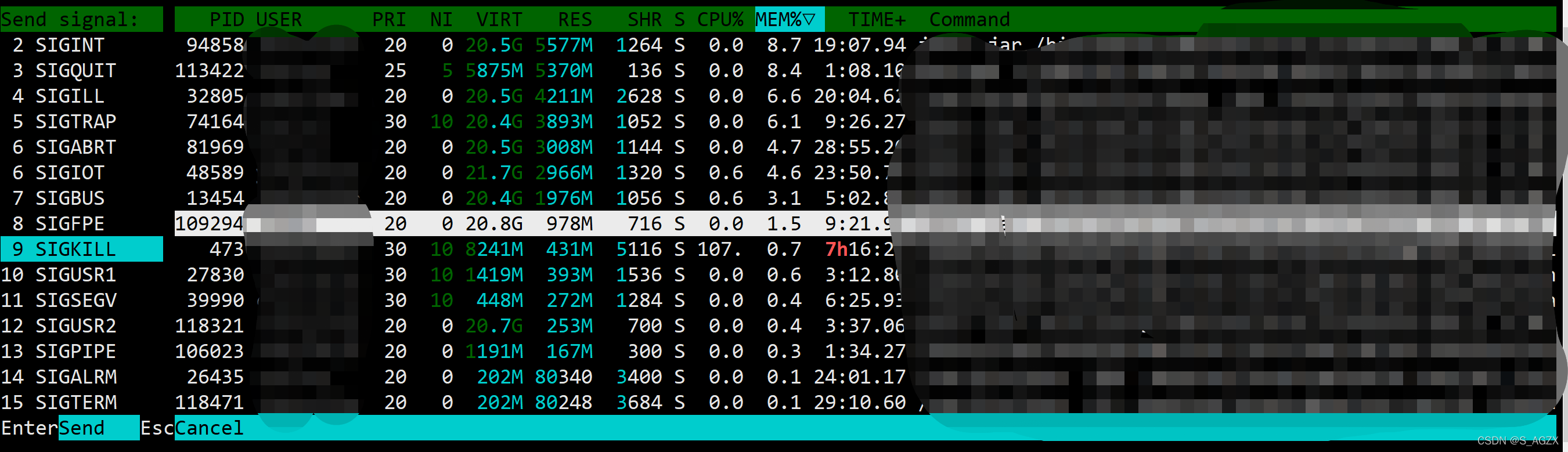Select process row with PID 118321
The height and width of the screenshot is (452, 1568).
coord(865,326)
